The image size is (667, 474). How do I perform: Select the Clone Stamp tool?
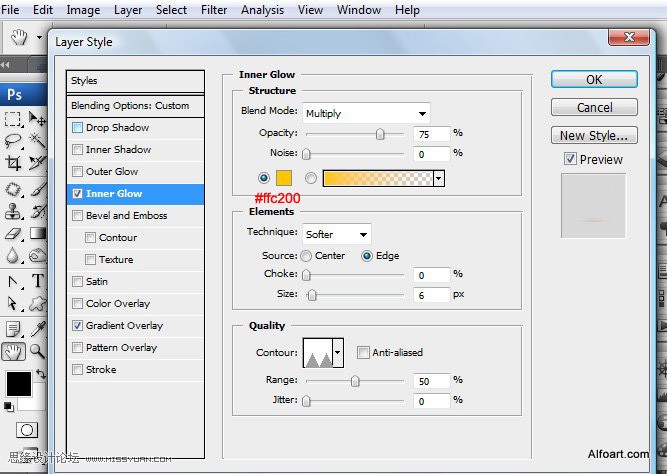13,211
